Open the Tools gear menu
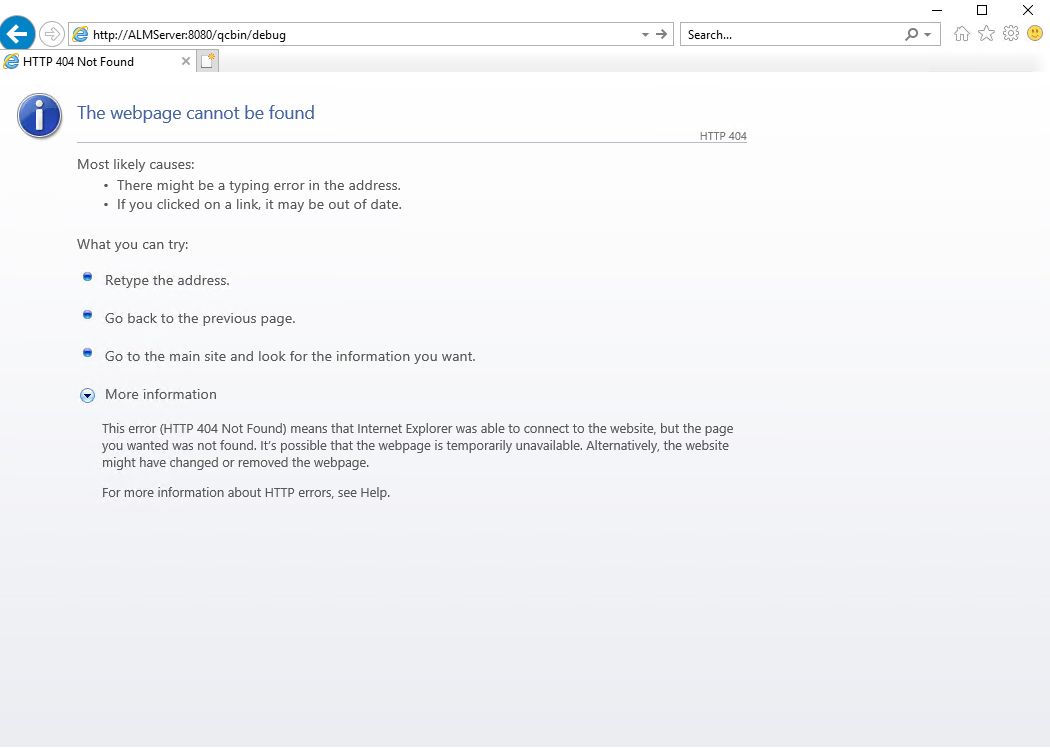 [x=1010, y=33]
